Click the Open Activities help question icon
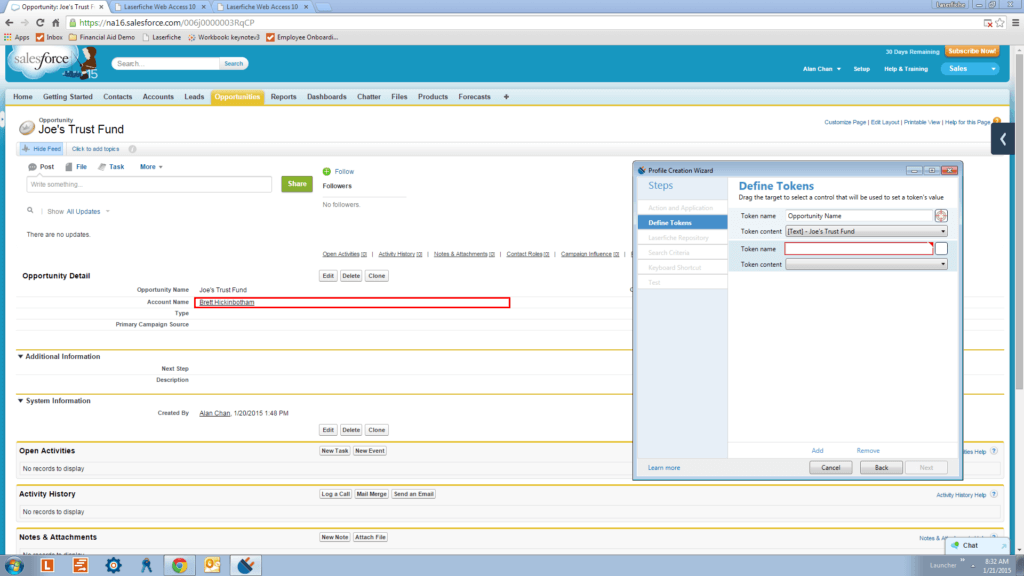The image size is (1024, 576). coord(993,451)
